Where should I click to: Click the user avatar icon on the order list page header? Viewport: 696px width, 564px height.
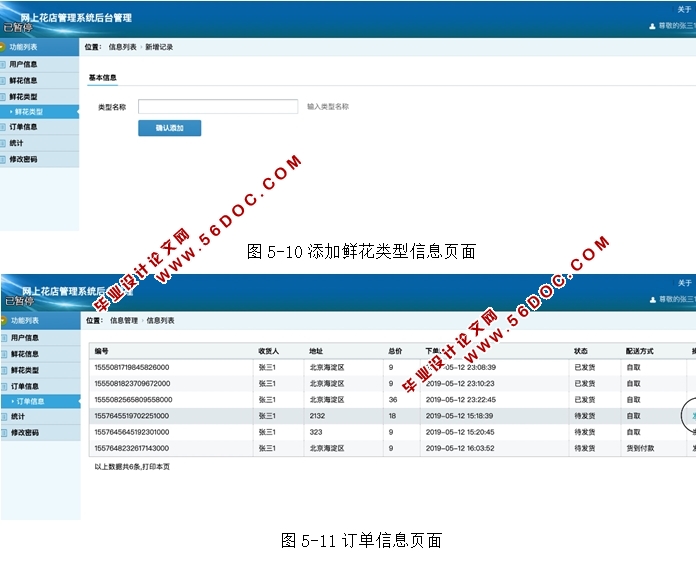[x=652, y=300]
